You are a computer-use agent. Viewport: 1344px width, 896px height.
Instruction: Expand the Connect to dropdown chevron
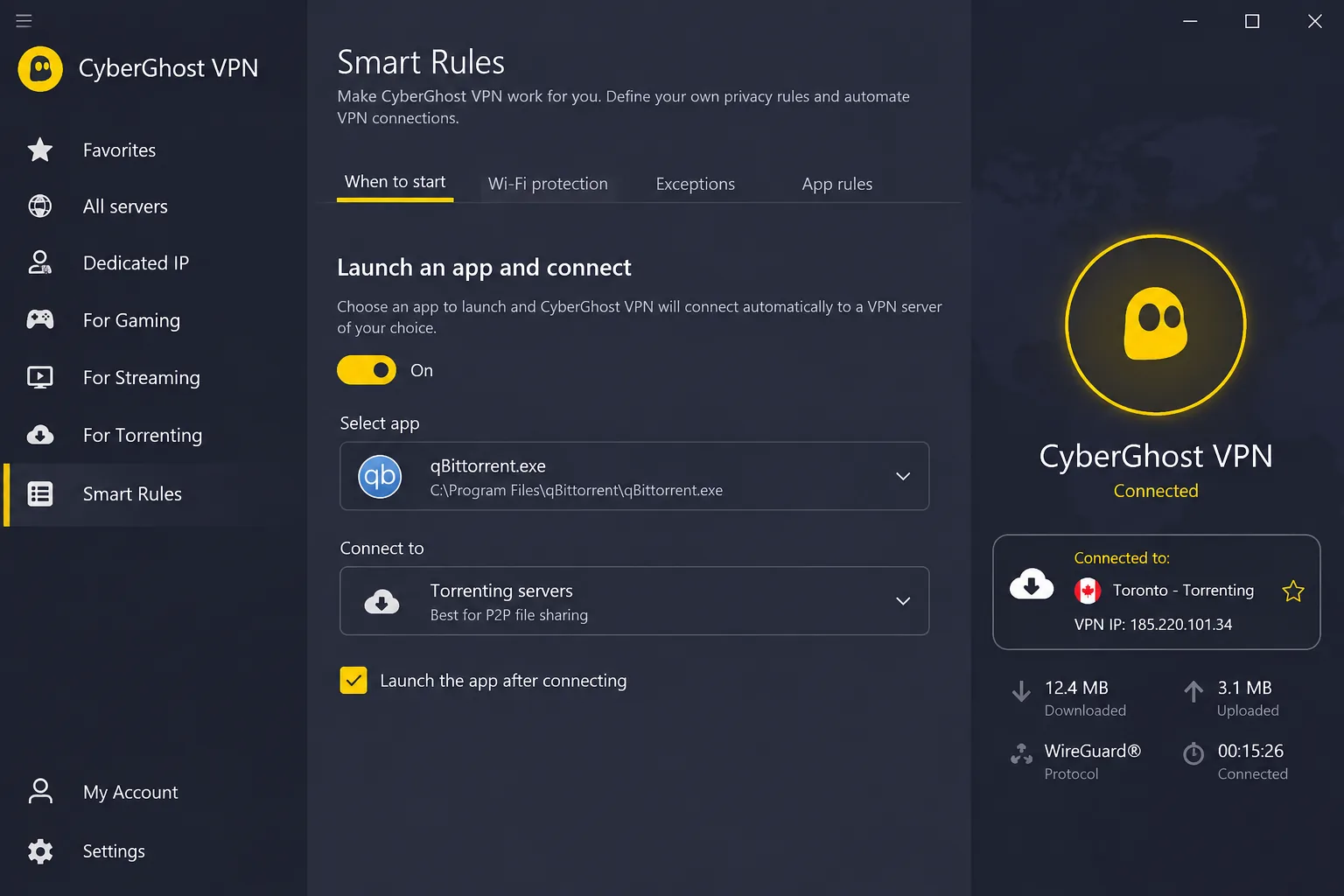(x=903, y=601)
